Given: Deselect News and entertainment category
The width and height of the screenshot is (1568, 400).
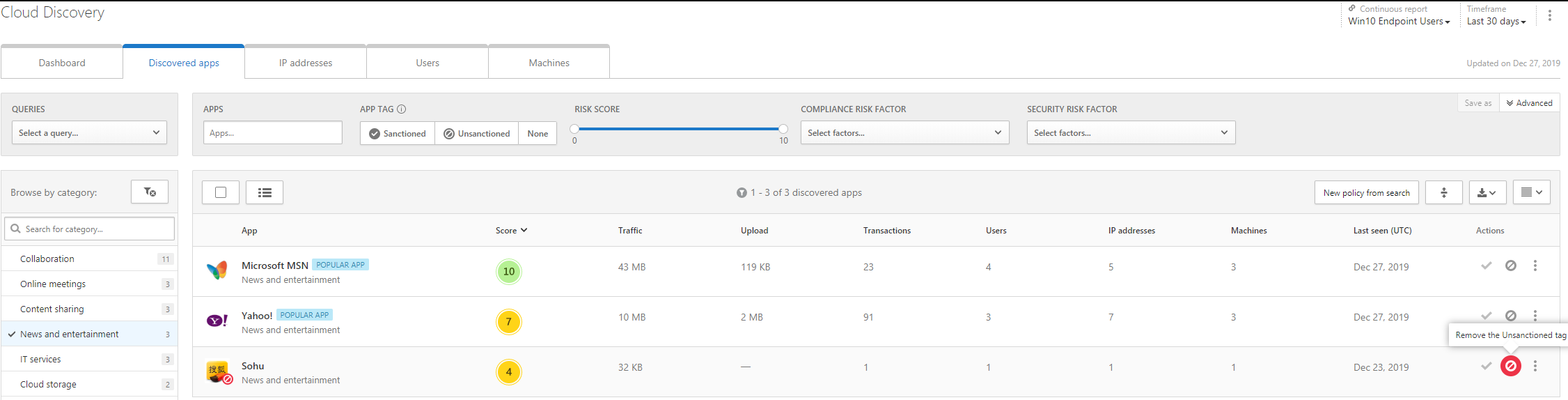Looking at the screenshot, I should (89, 334).
